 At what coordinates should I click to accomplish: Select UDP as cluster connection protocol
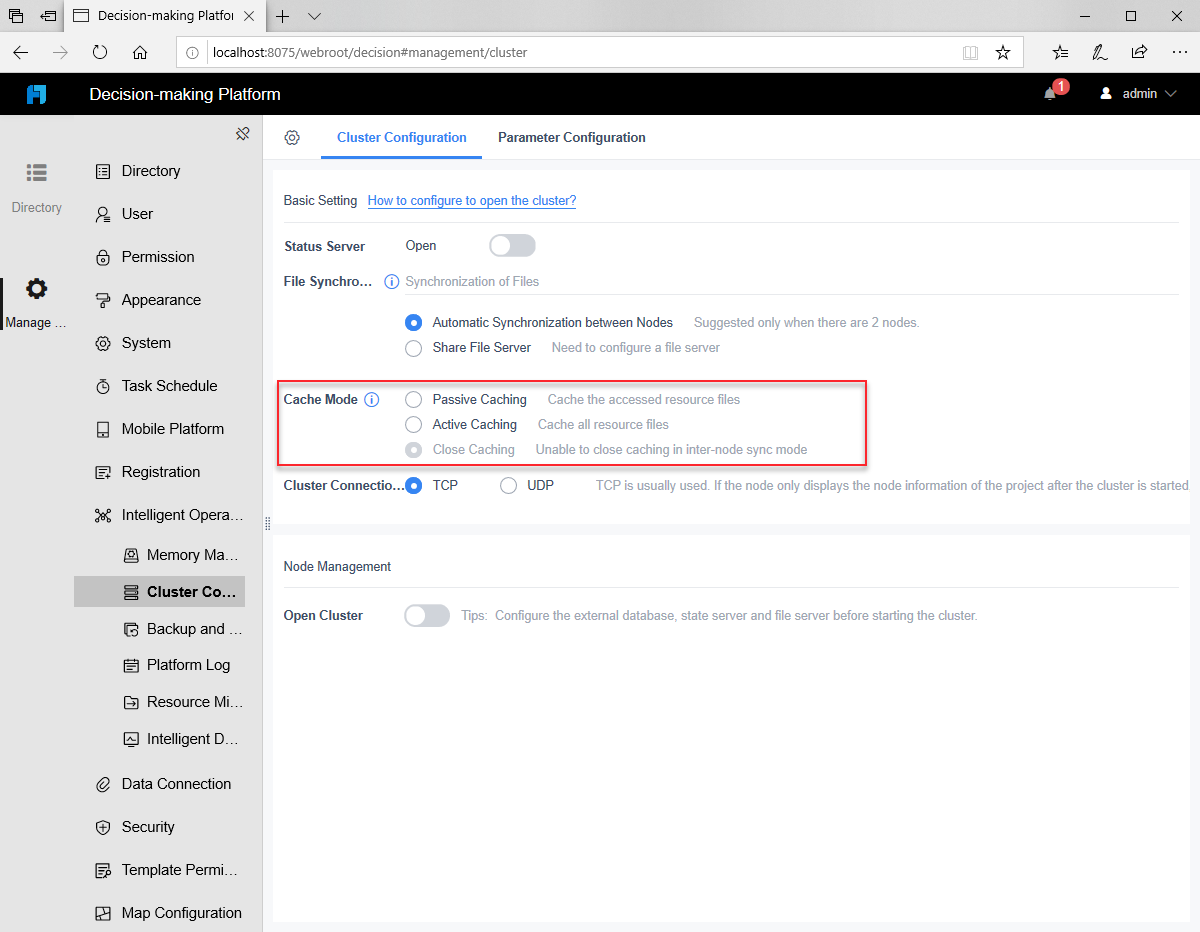pos(508,485)
